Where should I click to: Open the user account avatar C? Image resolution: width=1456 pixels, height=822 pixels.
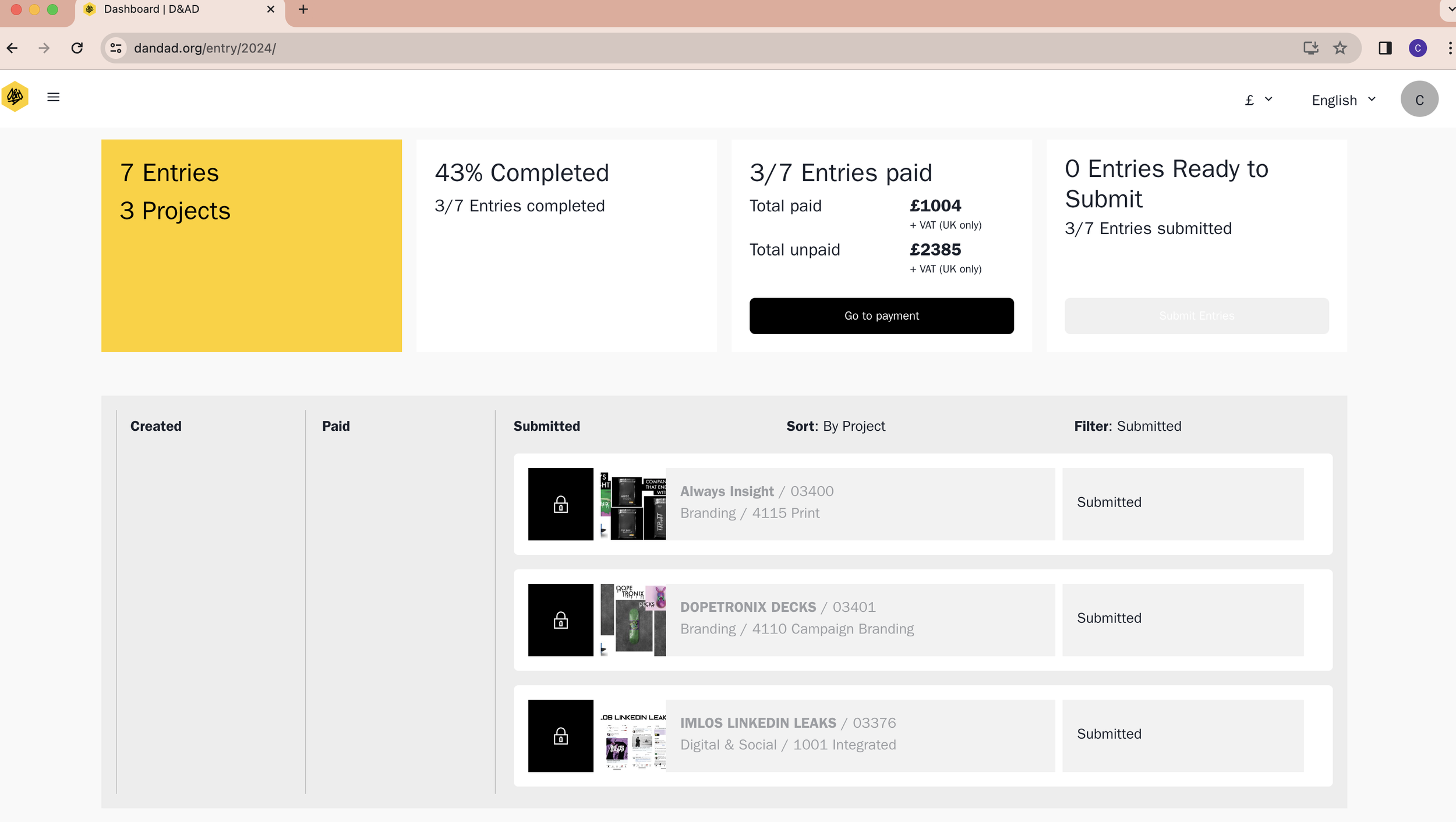click(1419, 100)
